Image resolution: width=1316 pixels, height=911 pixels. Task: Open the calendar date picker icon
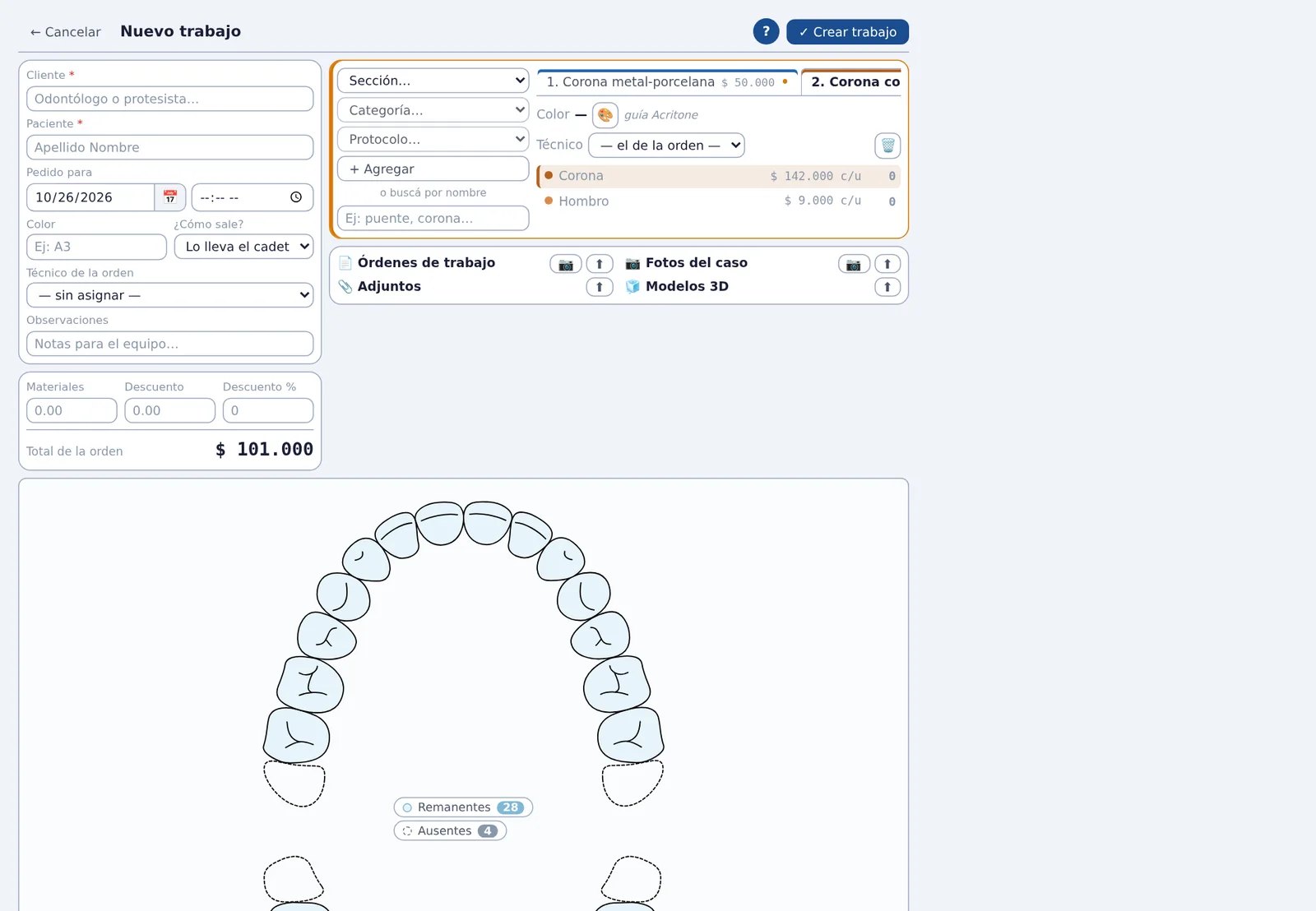[170, 197]
